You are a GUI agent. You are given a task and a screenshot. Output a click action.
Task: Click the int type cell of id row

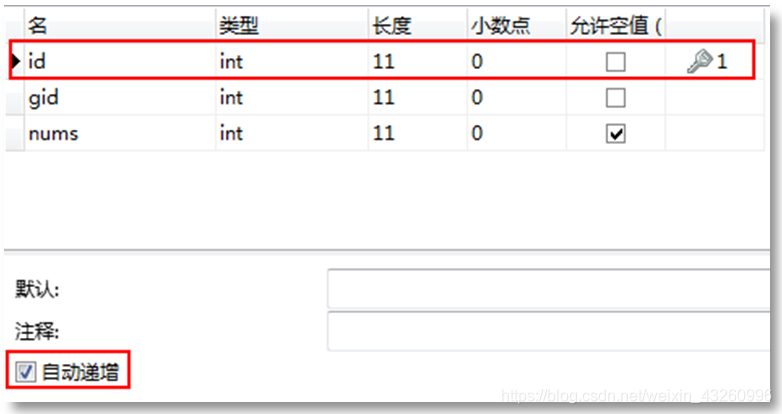[x=292, y=61]
